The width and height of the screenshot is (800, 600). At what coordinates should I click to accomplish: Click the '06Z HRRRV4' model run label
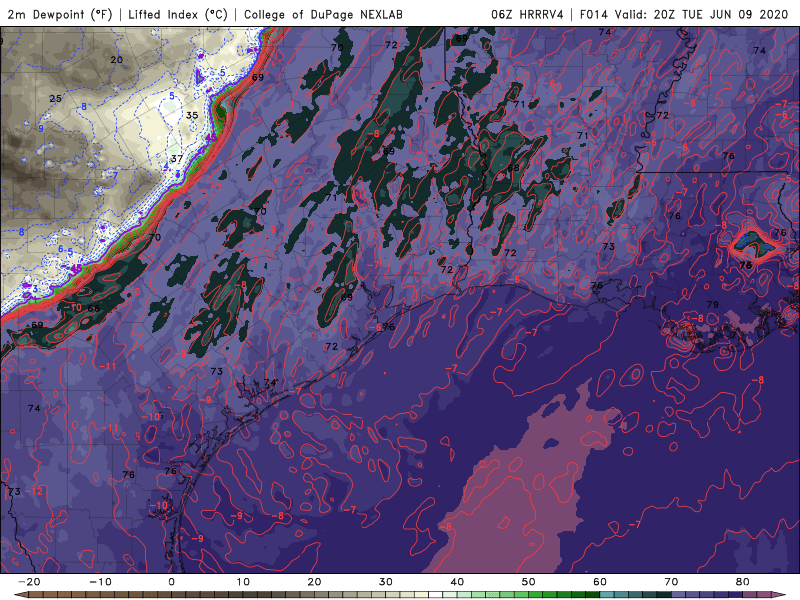click(x=527, y=14)
